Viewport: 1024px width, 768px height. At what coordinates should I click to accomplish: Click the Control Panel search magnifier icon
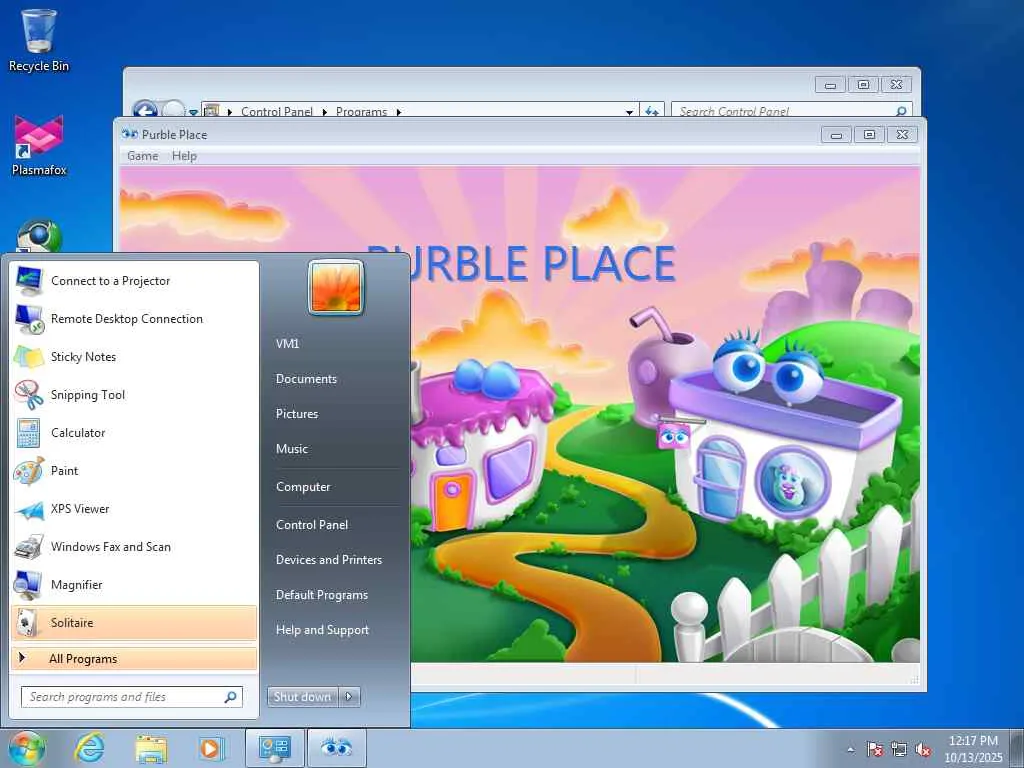coord(901,111)
